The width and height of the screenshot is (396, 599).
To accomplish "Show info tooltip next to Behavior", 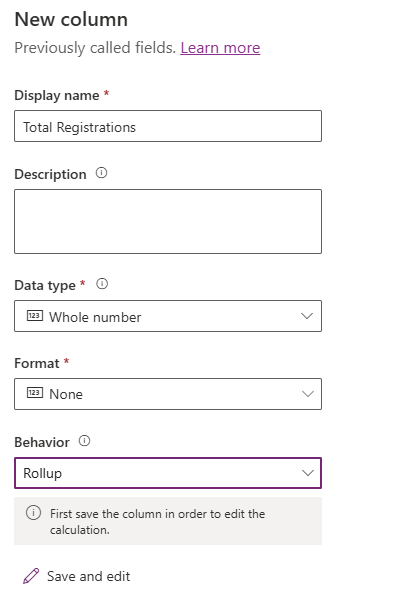I will coord(84,441).
